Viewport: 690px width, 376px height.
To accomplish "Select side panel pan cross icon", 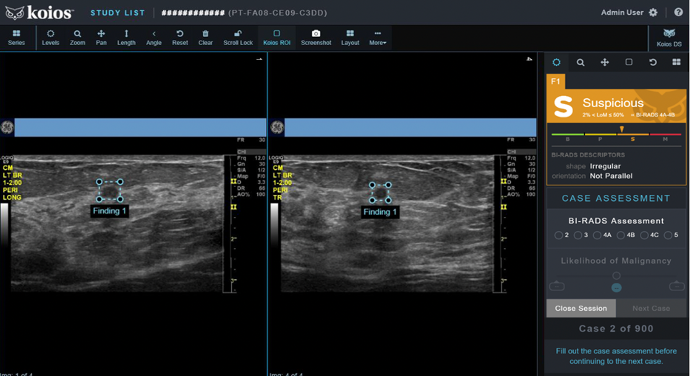I will pyautogui.click(x=605, y=63).
